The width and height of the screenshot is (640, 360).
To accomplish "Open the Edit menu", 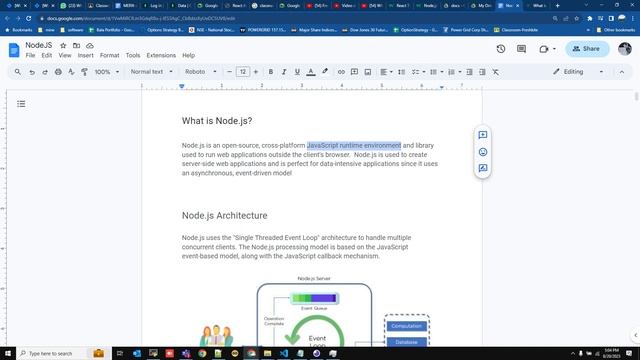I will click(47, 55).
